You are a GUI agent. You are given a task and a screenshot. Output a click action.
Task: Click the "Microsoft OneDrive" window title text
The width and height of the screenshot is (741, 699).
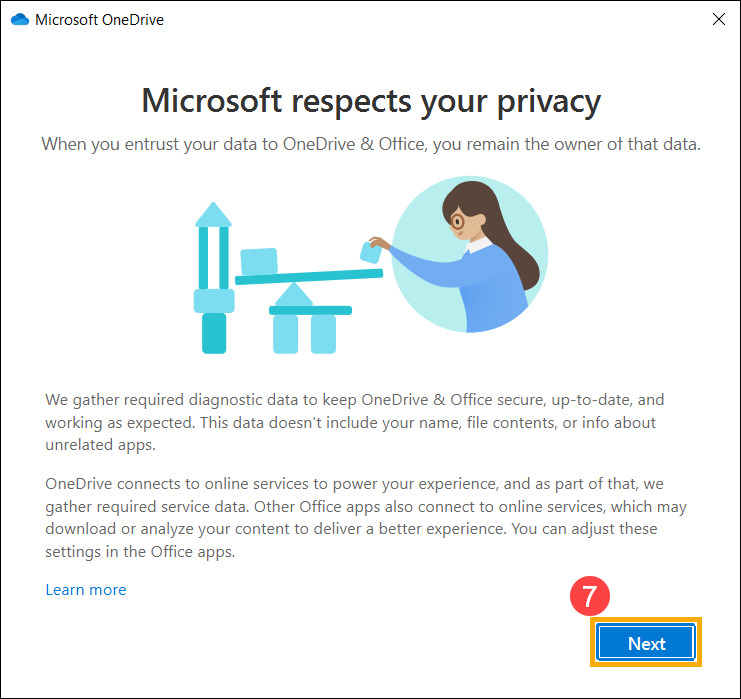point(99,20)
